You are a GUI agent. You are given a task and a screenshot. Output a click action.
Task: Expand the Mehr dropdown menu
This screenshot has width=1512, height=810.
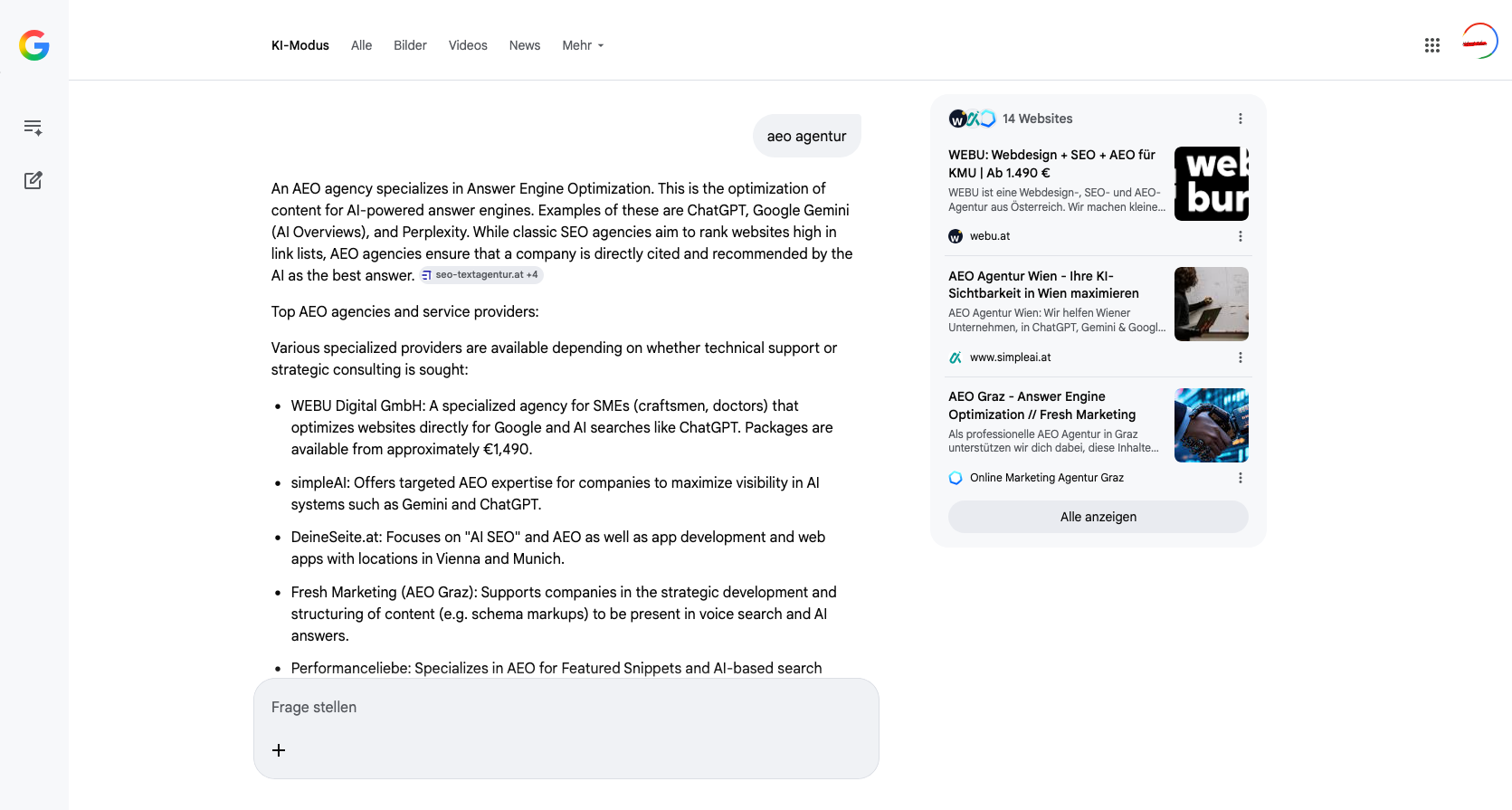coord(583,45)
